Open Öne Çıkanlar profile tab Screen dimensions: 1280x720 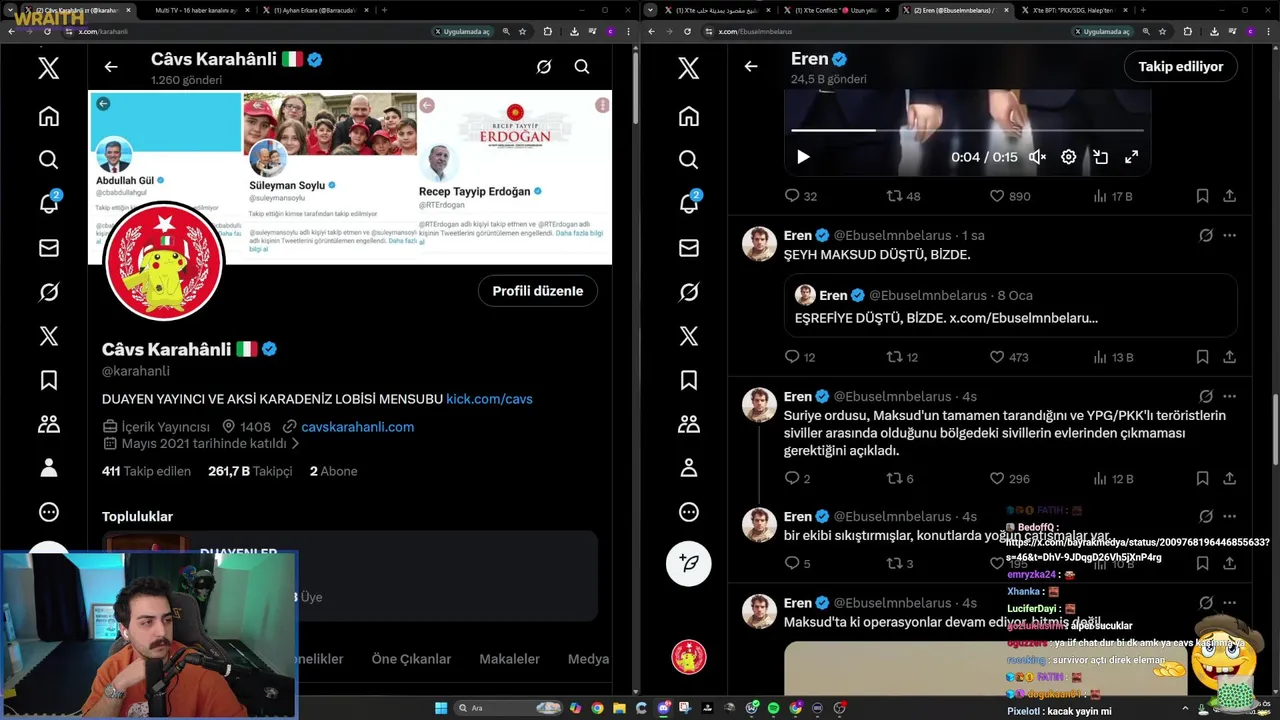(411, 659)
